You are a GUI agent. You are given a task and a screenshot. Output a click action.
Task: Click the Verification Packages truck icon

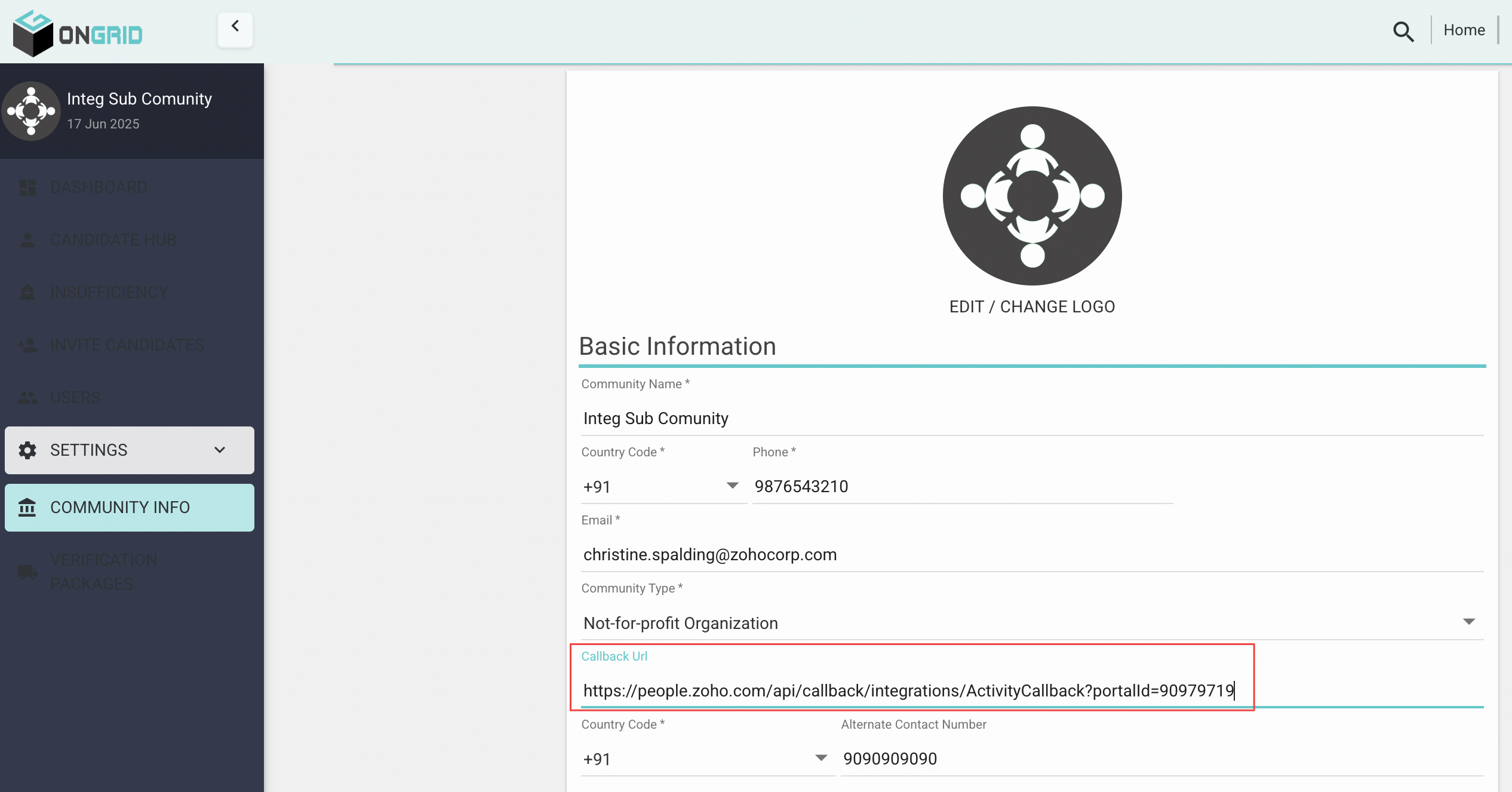click(x=27, y=572)
